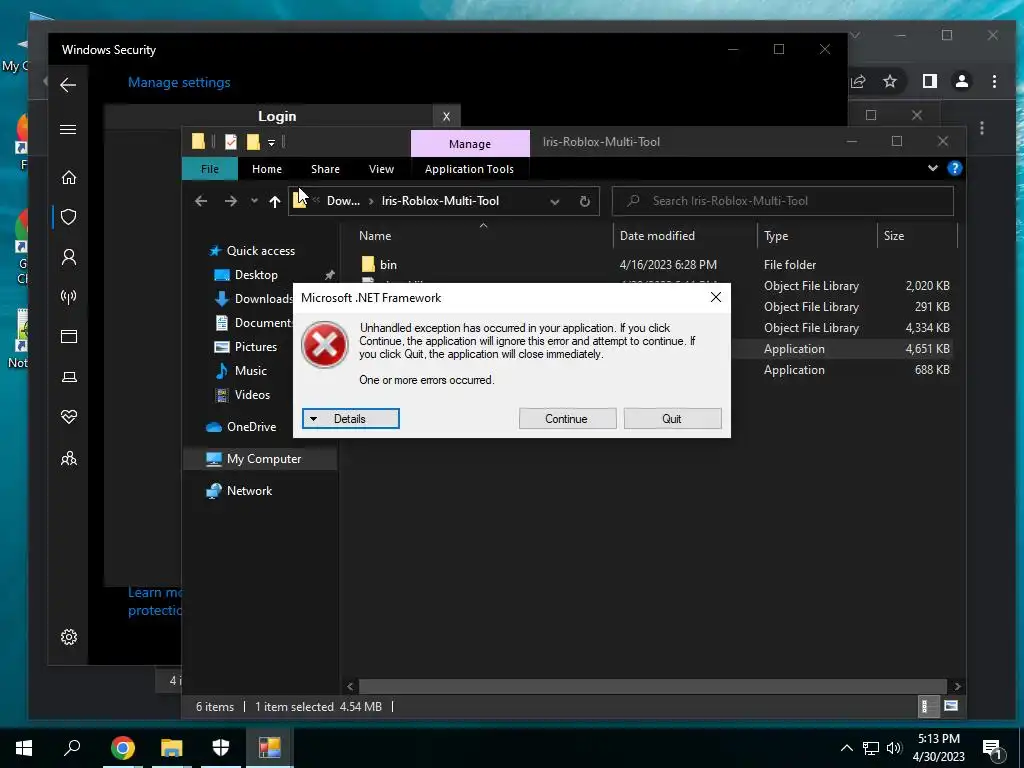The image size is (1024, 768).
Task: Click Manage settings link in Windows Security
Action: (x=179, y=82)
